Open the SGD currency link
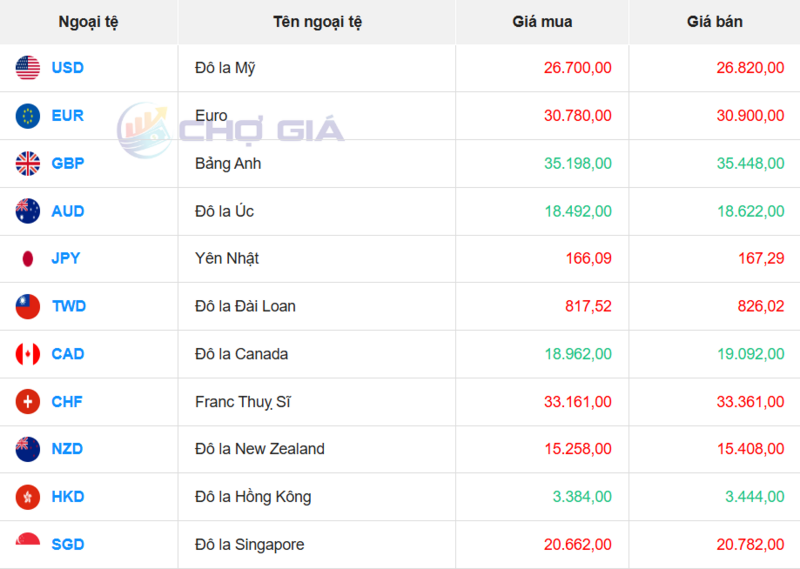This screenshot has width=800, height=569. point(68,545)
